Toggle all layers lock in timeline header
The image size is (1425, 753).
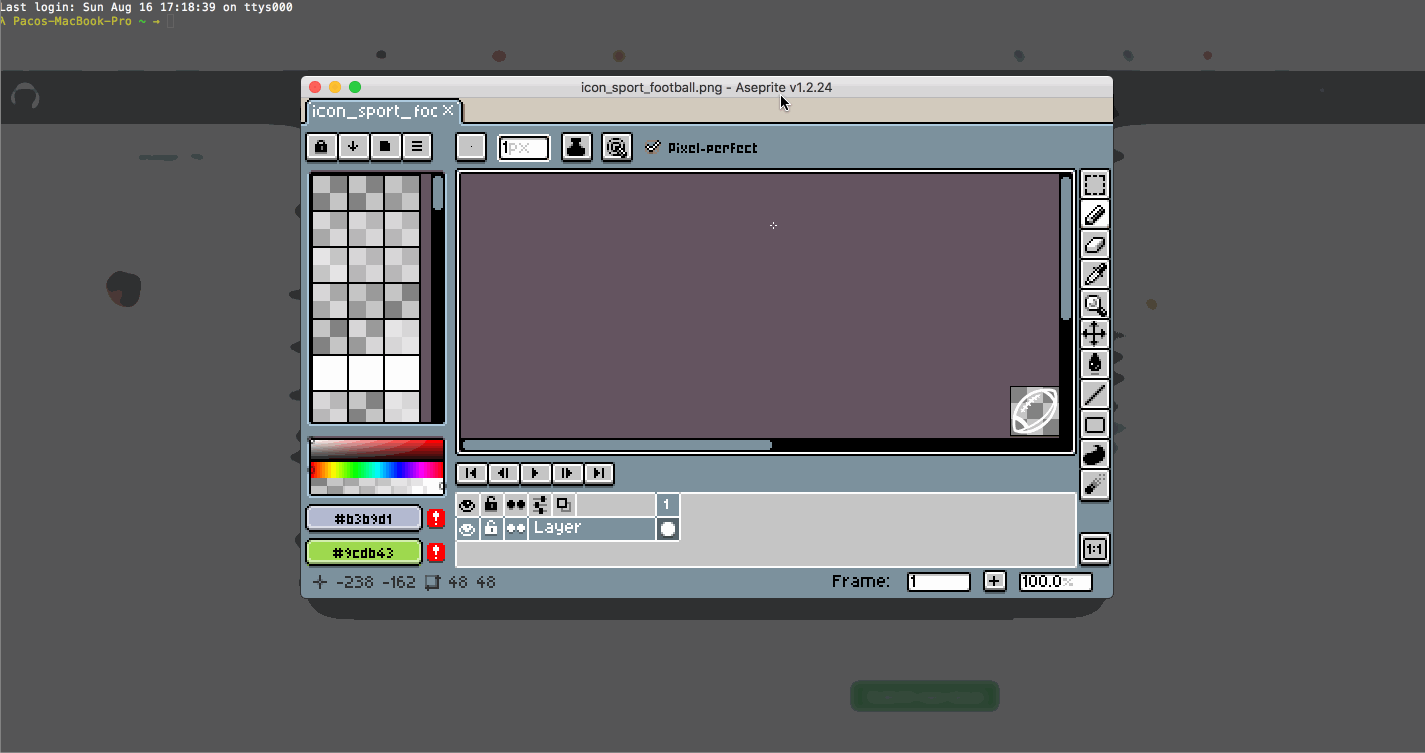pos(491,505)
